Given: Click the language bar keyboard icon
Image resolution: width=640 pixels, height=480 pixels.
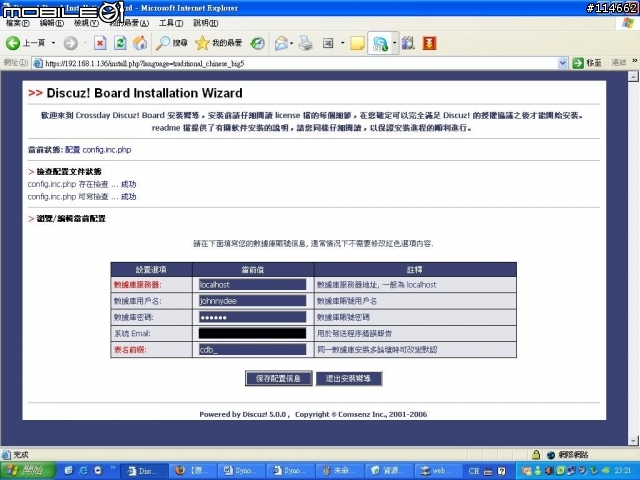Looking at the screenshot, I should 488,471.
